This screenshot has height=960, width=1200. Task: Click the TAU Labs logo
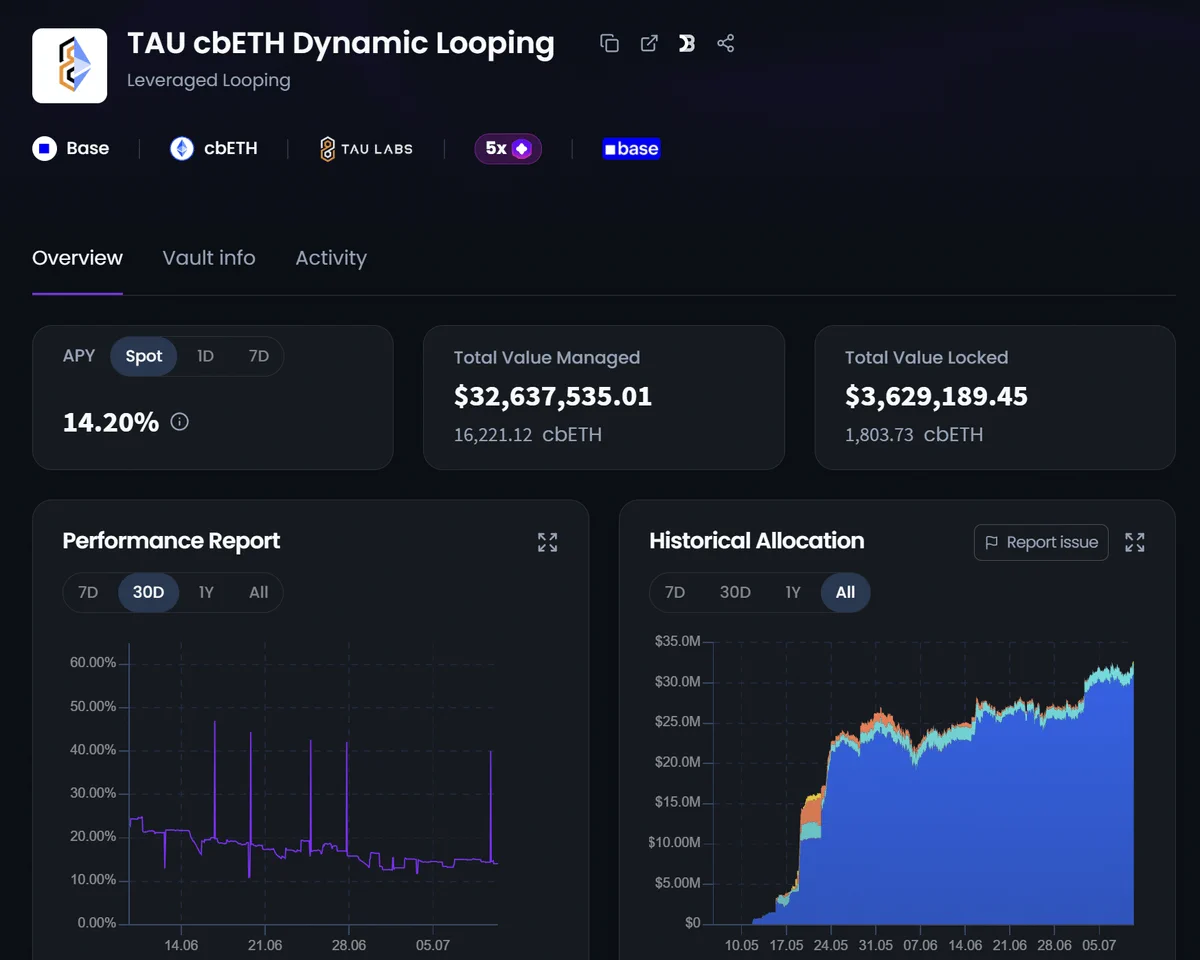point(366,149)
